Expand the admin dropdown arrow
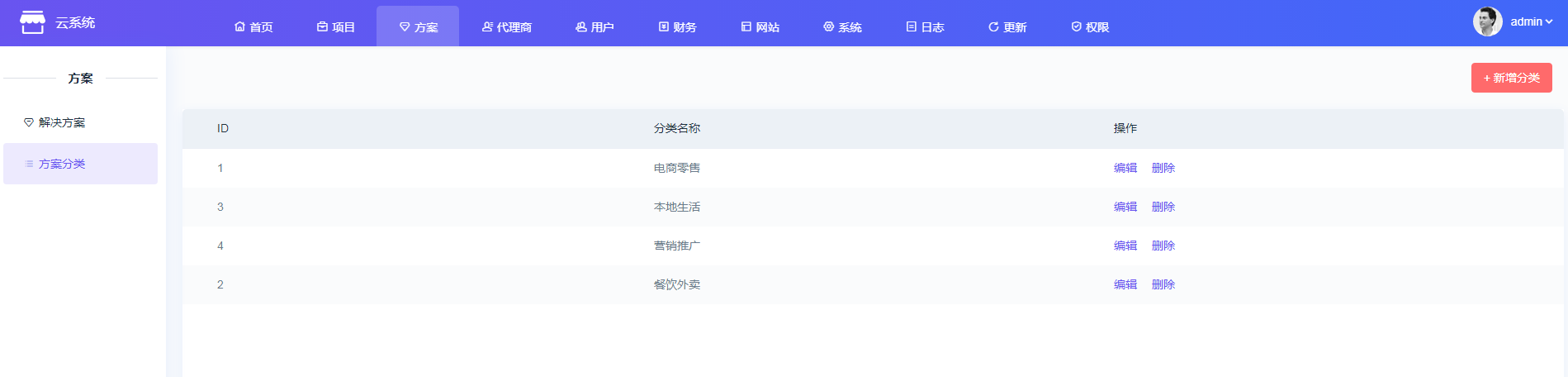1568x377 pixels. [1549, 21]
